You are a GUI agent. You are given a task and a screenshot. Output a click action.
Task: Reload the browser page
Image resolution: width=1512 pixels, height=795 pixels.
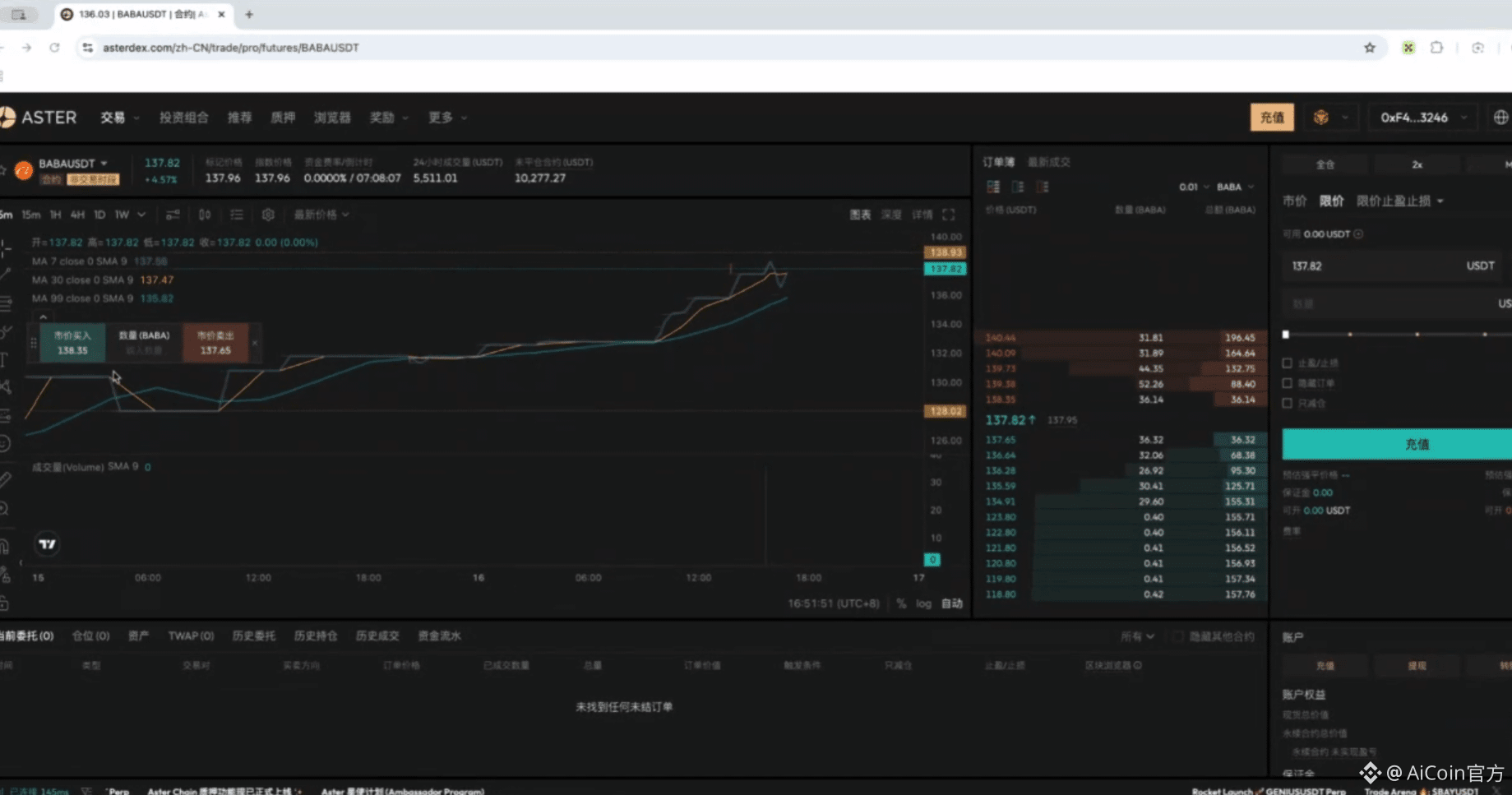click(54, 48)
